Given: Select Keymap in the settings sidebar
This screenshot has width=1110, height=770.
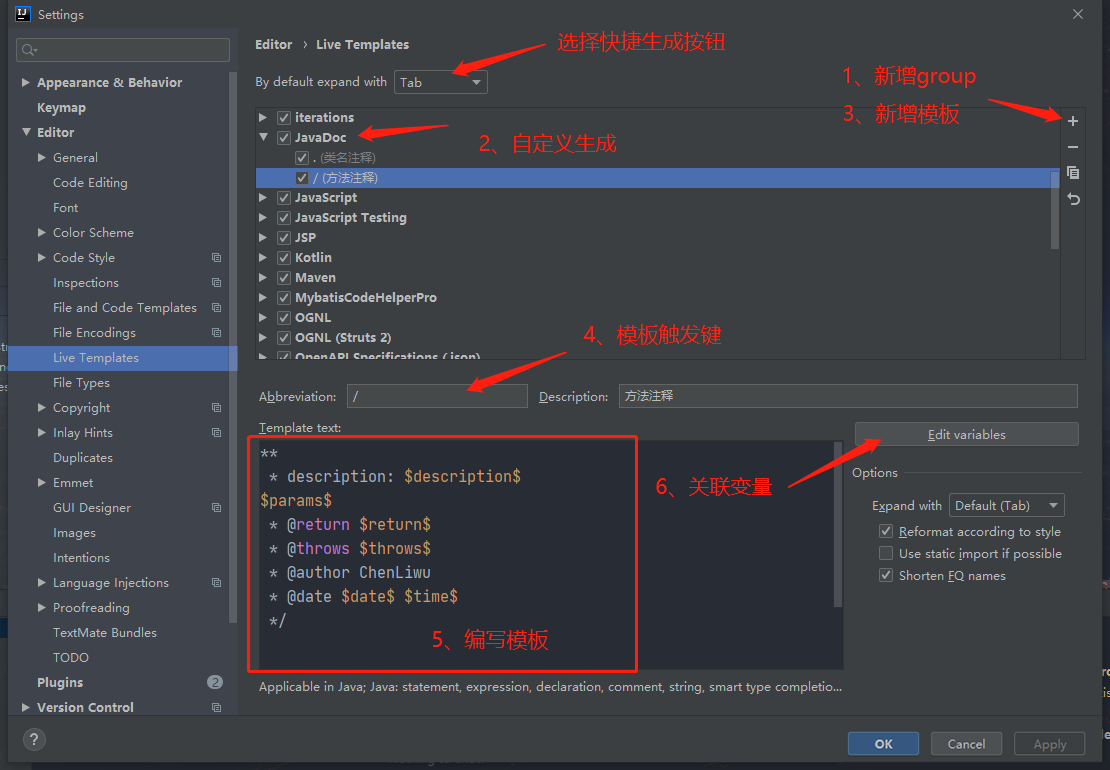Looking at the screenshot, I should click(61, 108).
